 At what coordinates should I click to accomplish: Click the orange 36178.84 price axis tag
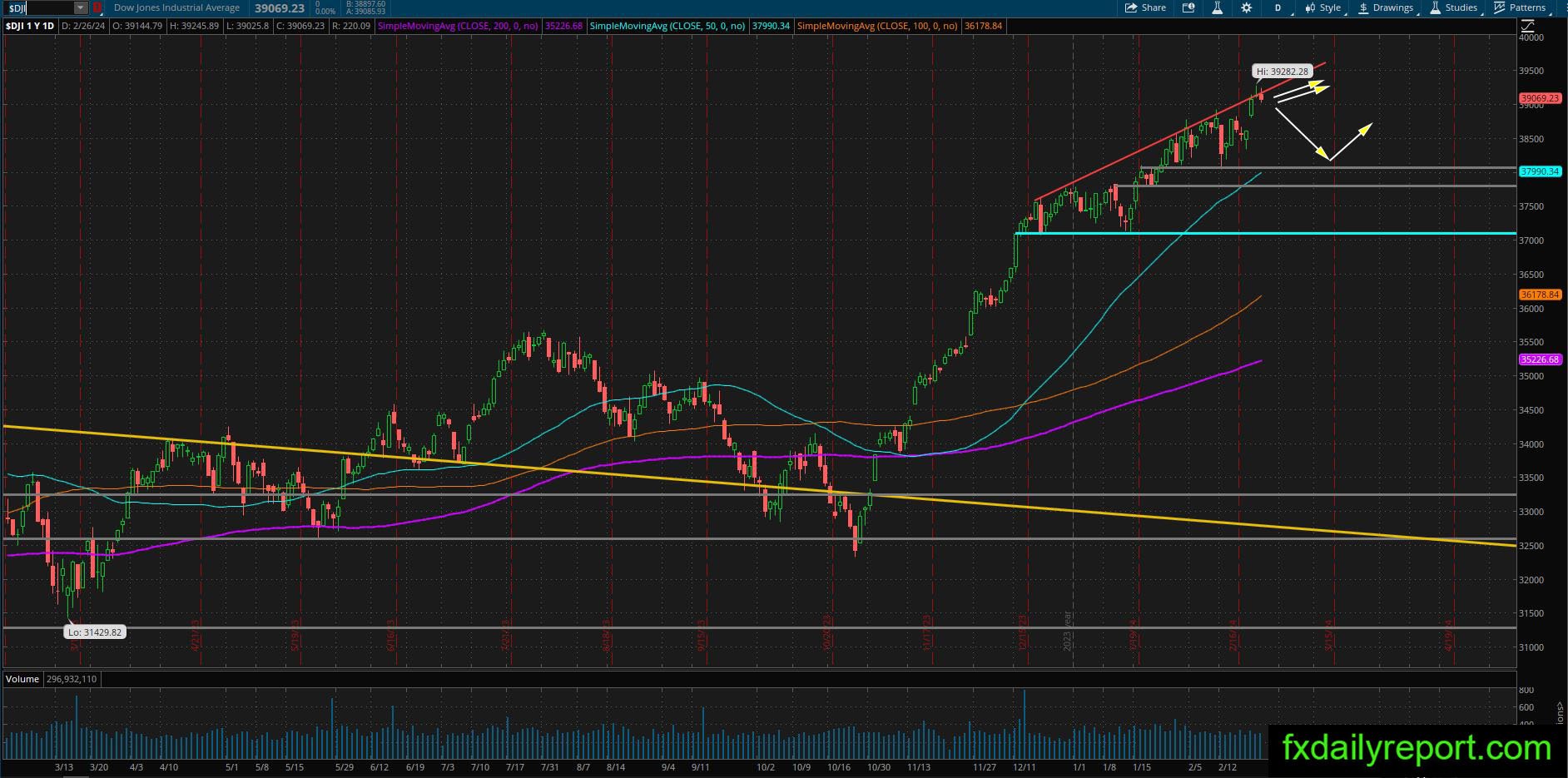pos(1540,295)
